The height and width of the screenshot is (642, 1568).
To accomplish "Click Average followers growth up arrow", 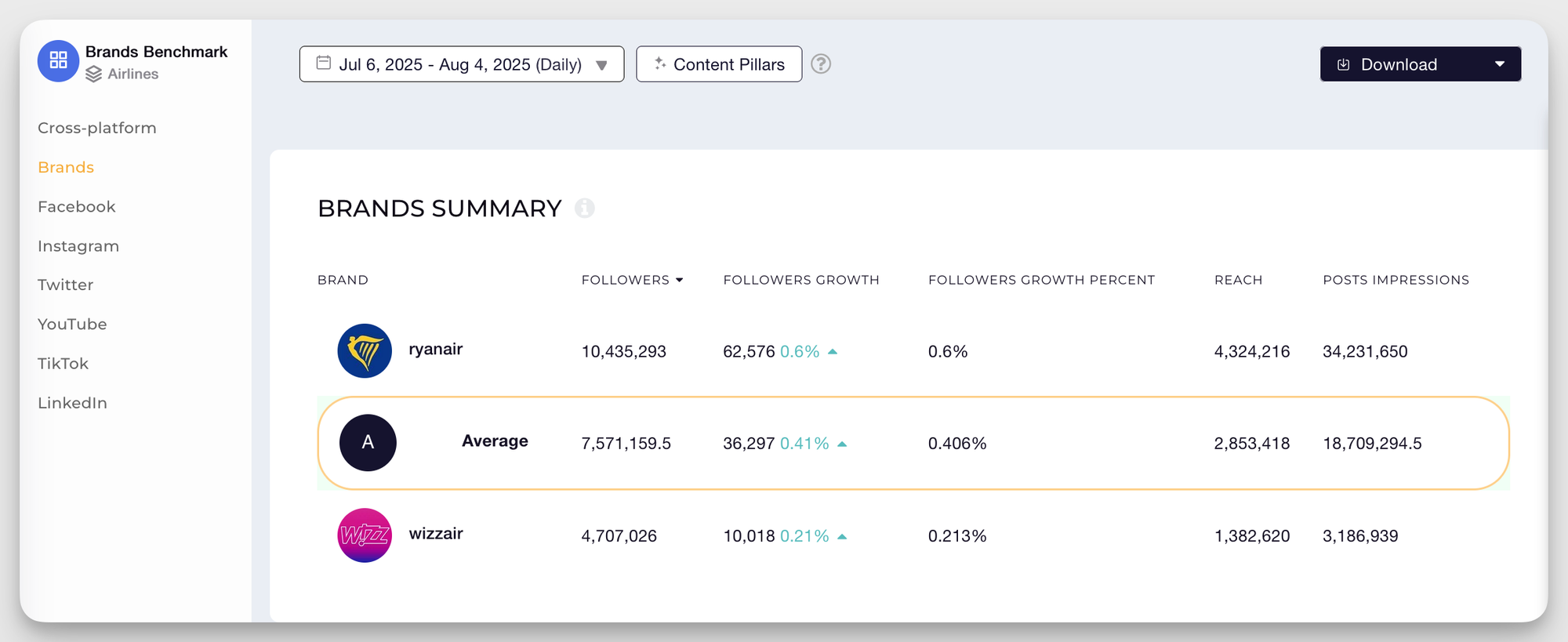I will 842,444.
